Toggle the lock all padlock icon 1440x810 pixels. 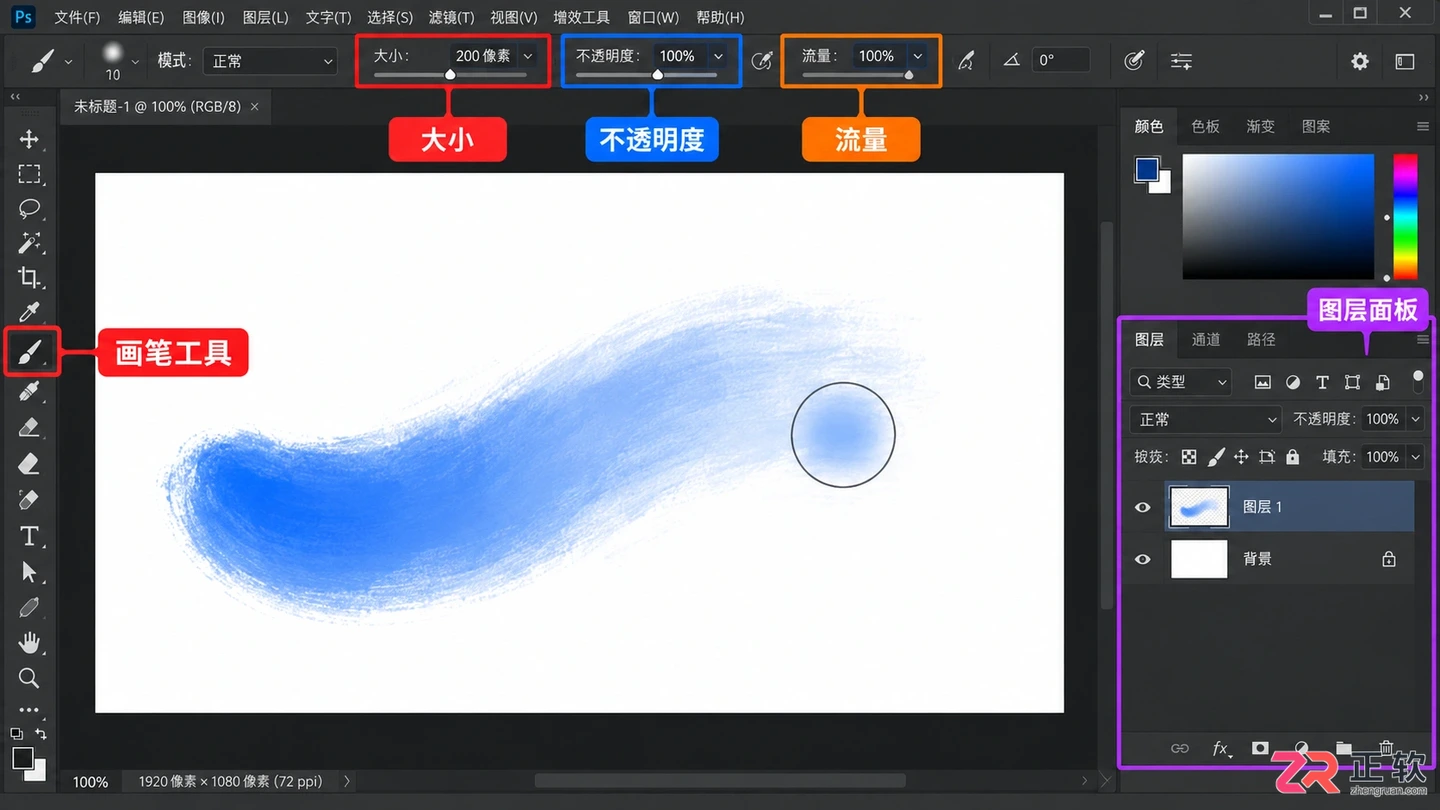pos(1293,457)
